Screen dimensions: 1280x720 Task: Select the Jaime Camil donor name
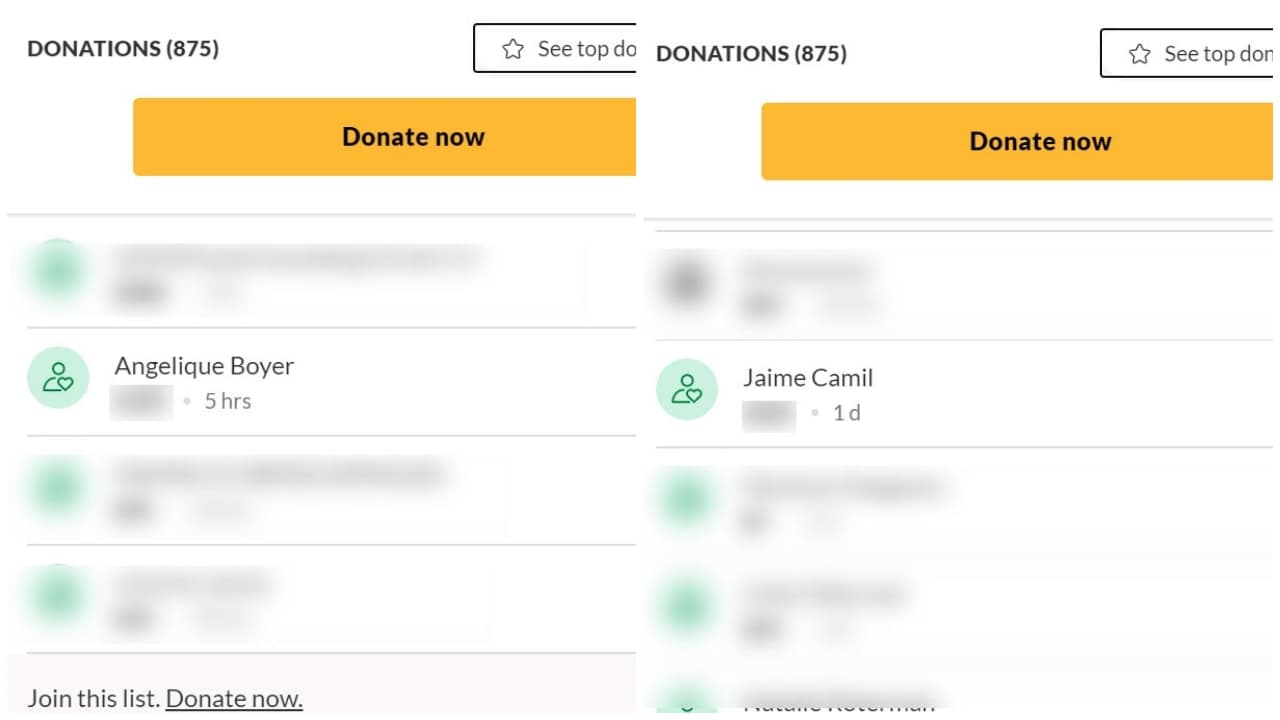[808, 378]
